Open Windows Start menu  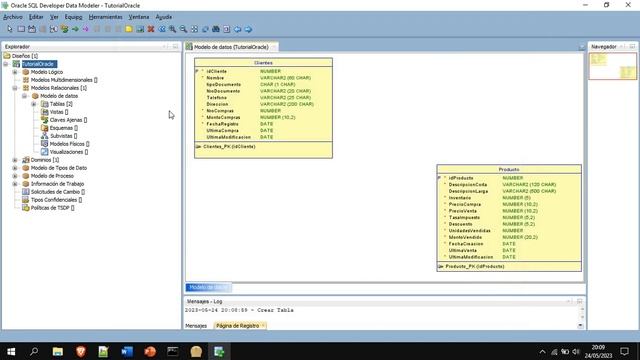pos(11,351)
